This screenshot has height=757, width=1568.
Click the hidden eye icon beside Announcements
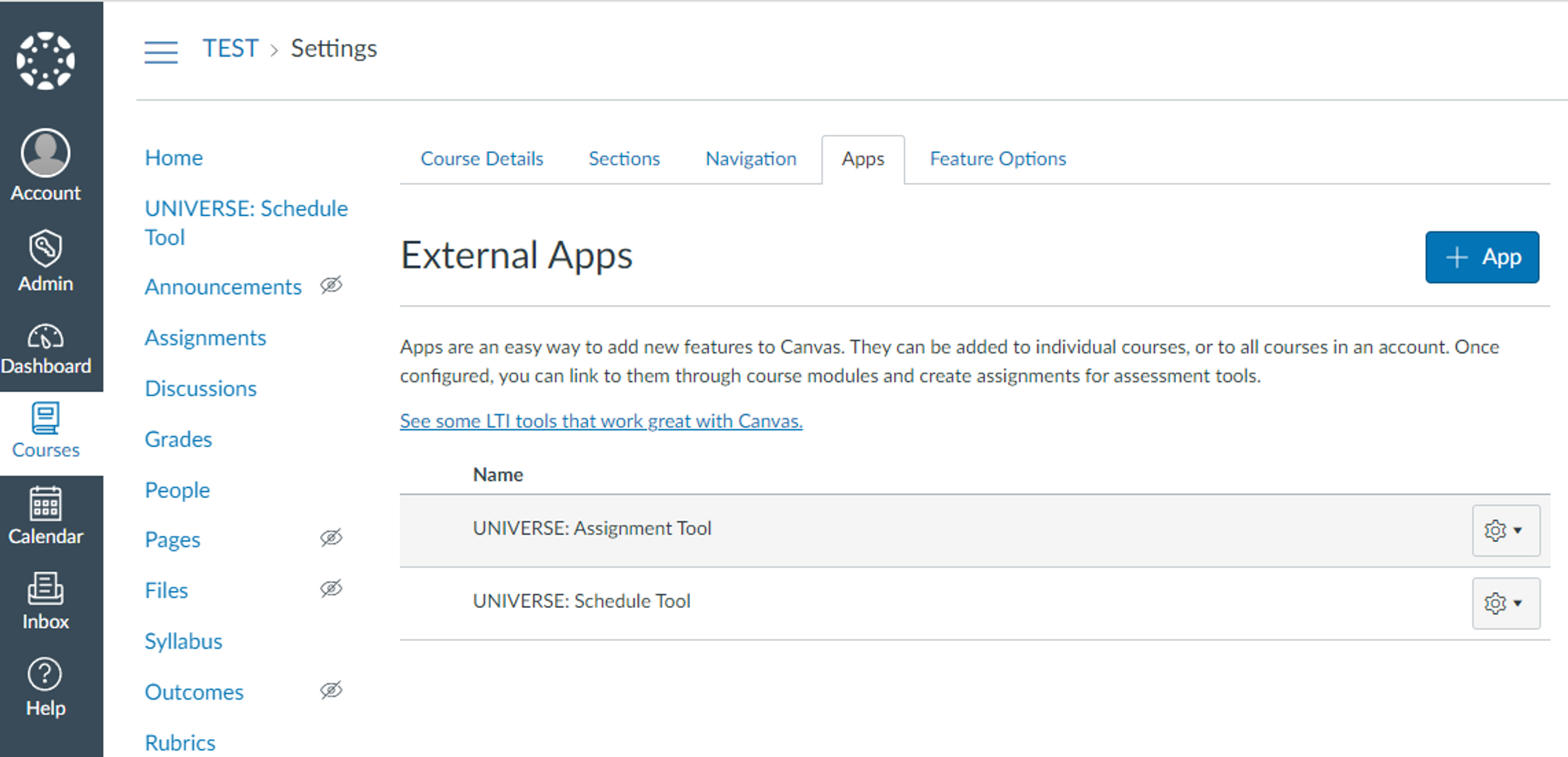332,285
